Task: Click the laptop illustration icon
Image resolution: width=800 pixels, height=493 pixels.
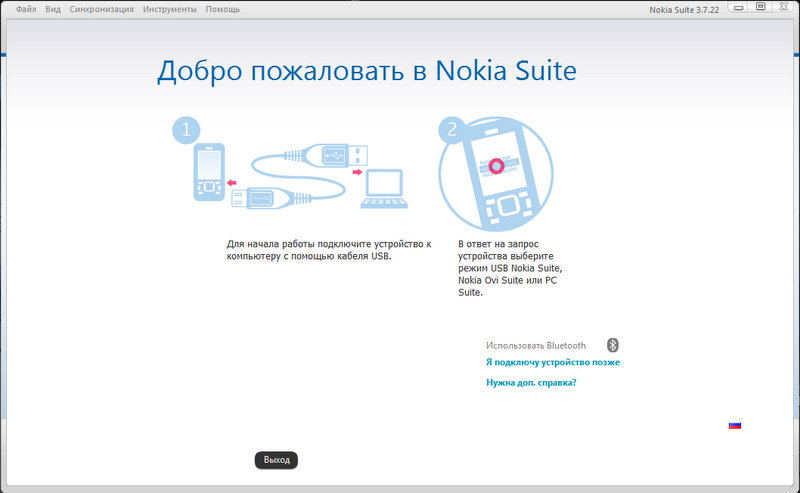Action: (x=384, y=189)
